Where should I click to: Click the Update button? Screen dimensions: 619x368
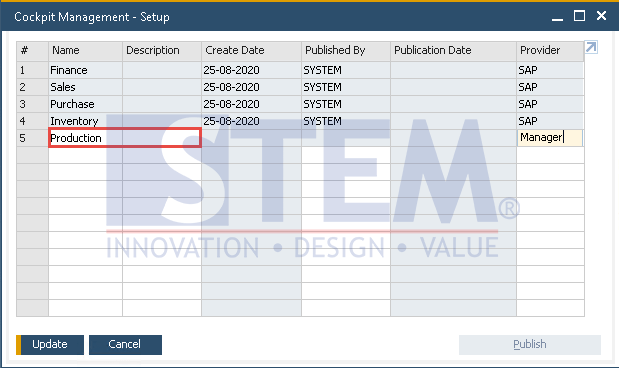[x=50, y=344]
